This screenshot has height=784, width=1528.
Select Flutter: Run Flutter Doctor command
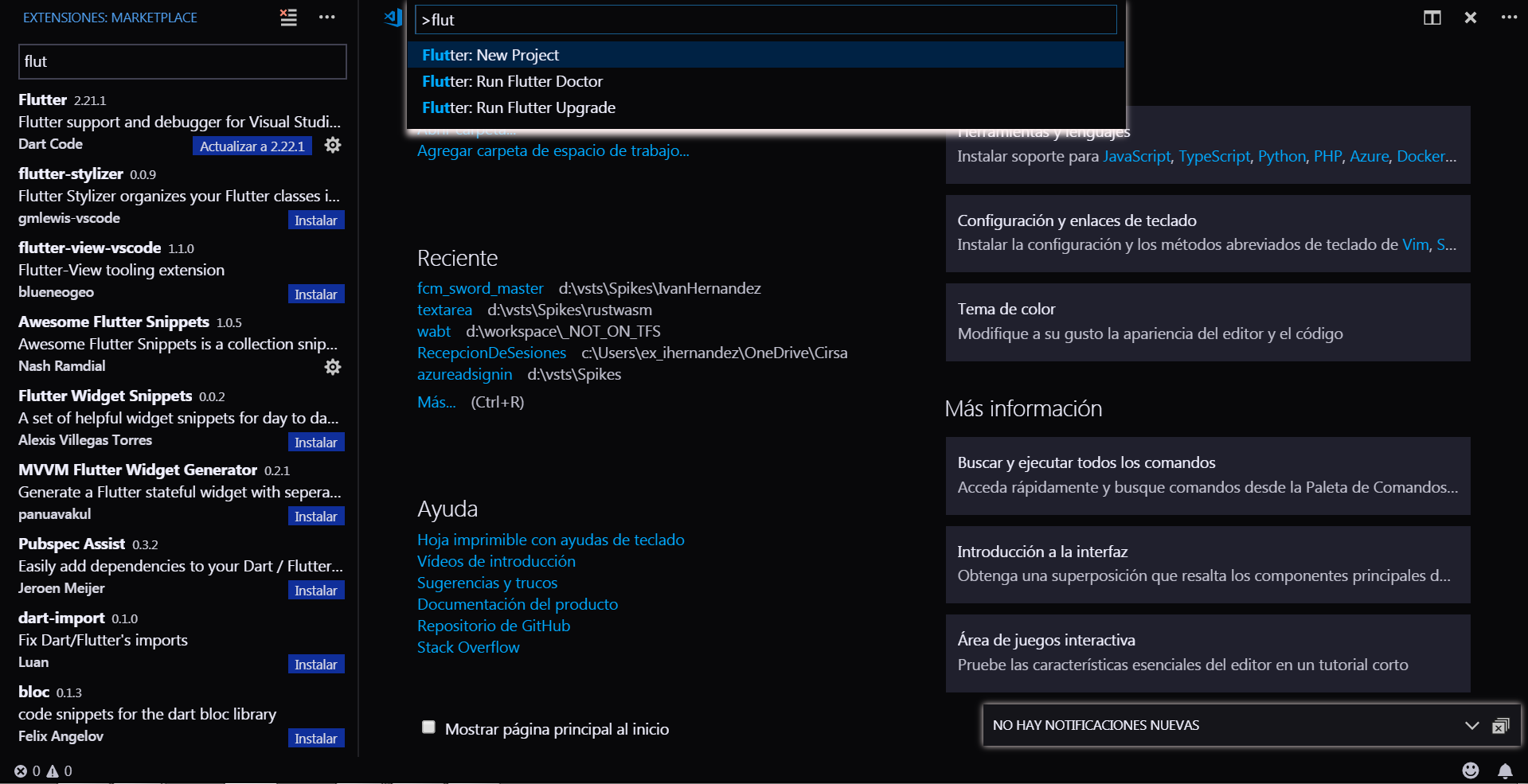coord(765,81)
